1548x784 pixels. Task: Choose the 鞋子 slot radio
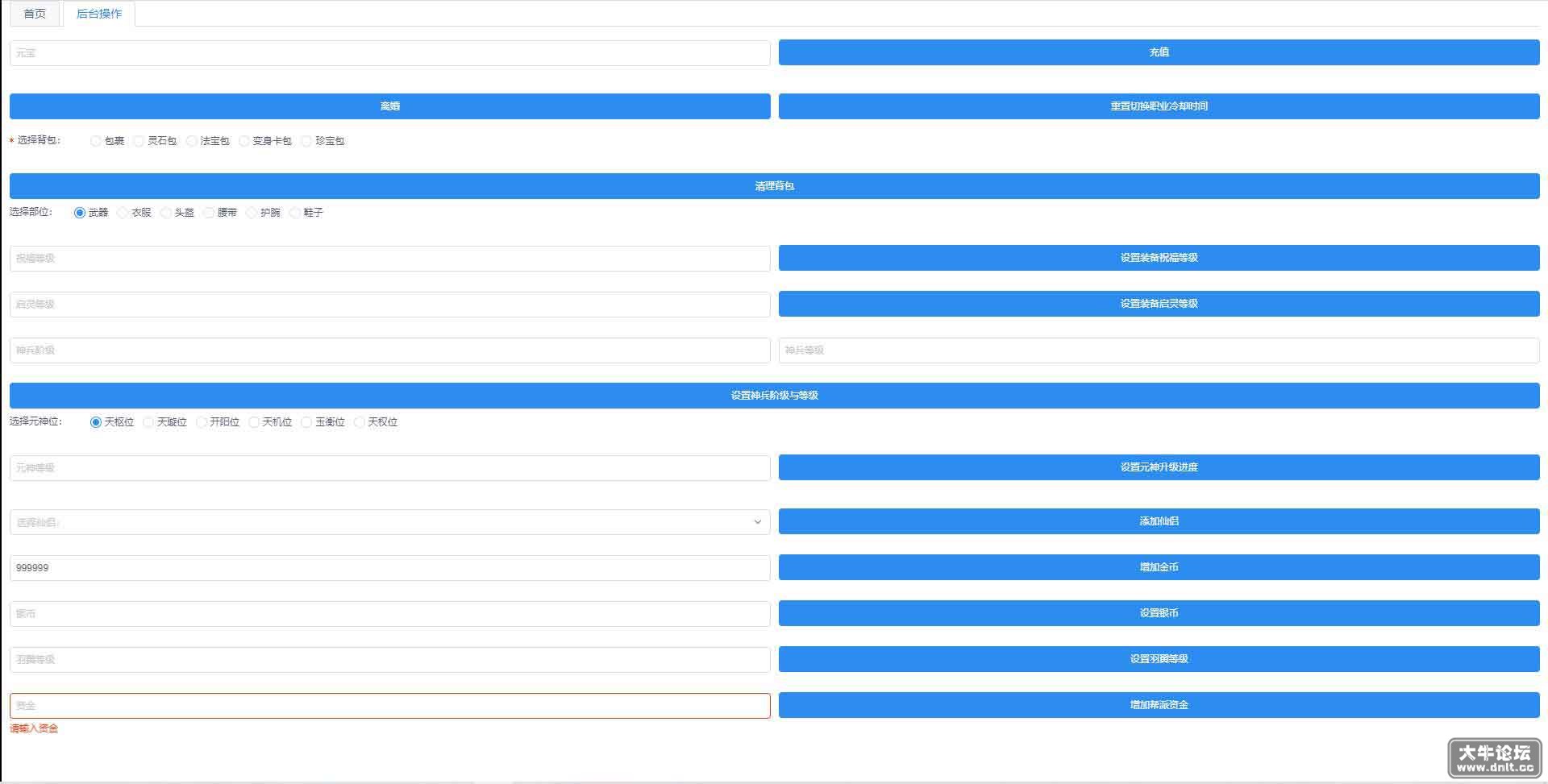295,213
